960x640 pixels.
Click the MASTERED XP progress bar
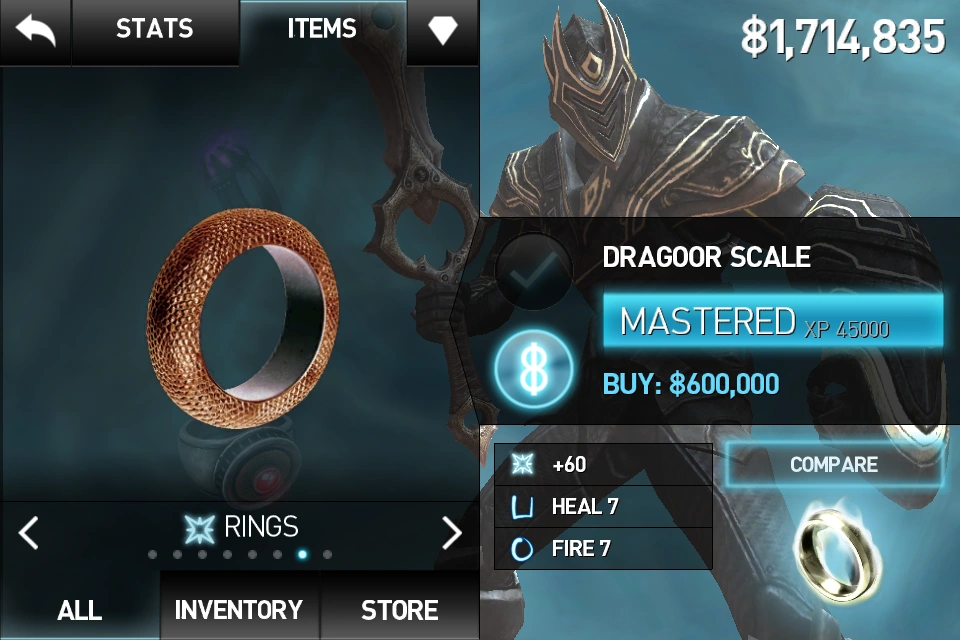(773, 320)
